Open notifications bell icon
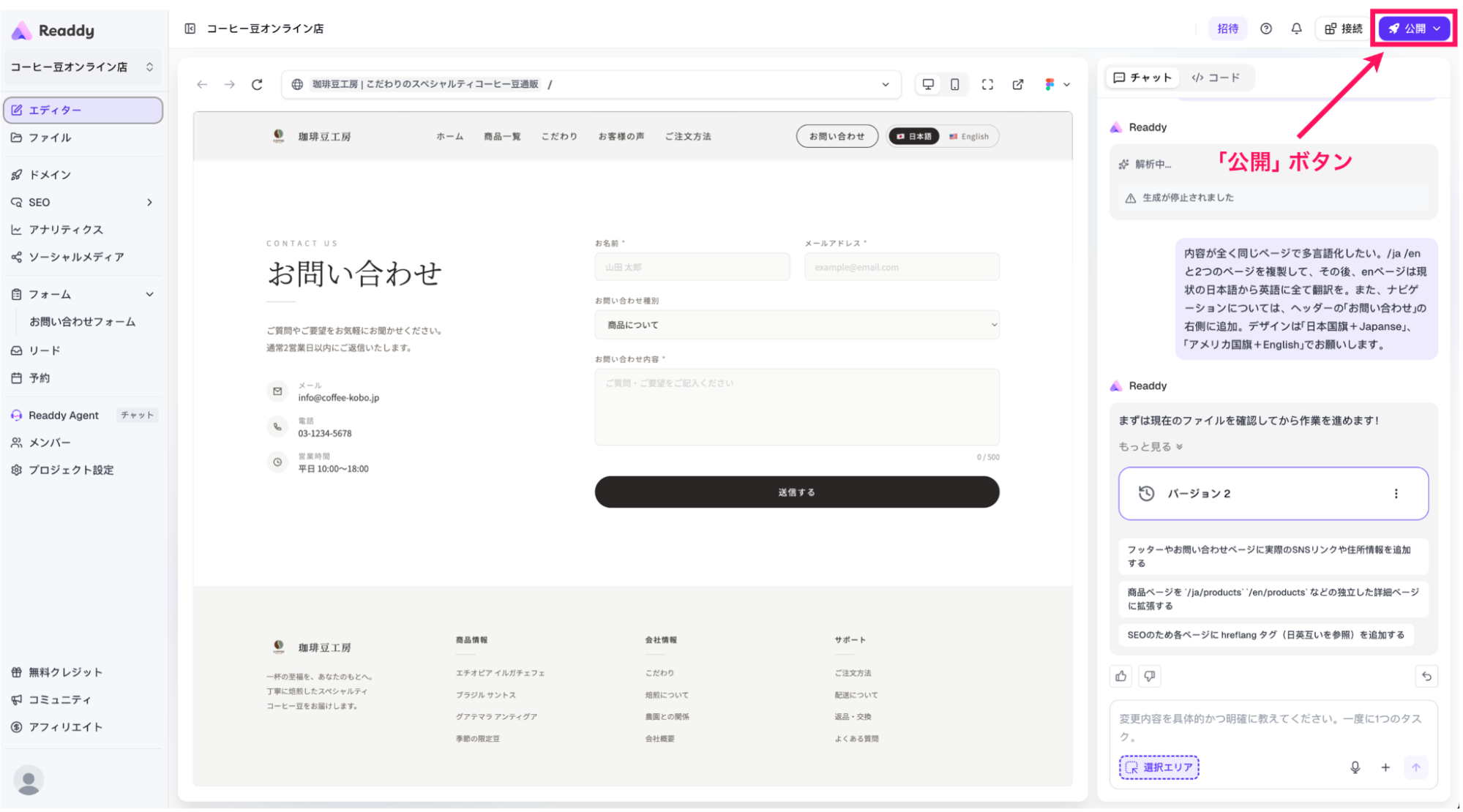Screen dimensions: 1463x812 [x=1296, y=29]
